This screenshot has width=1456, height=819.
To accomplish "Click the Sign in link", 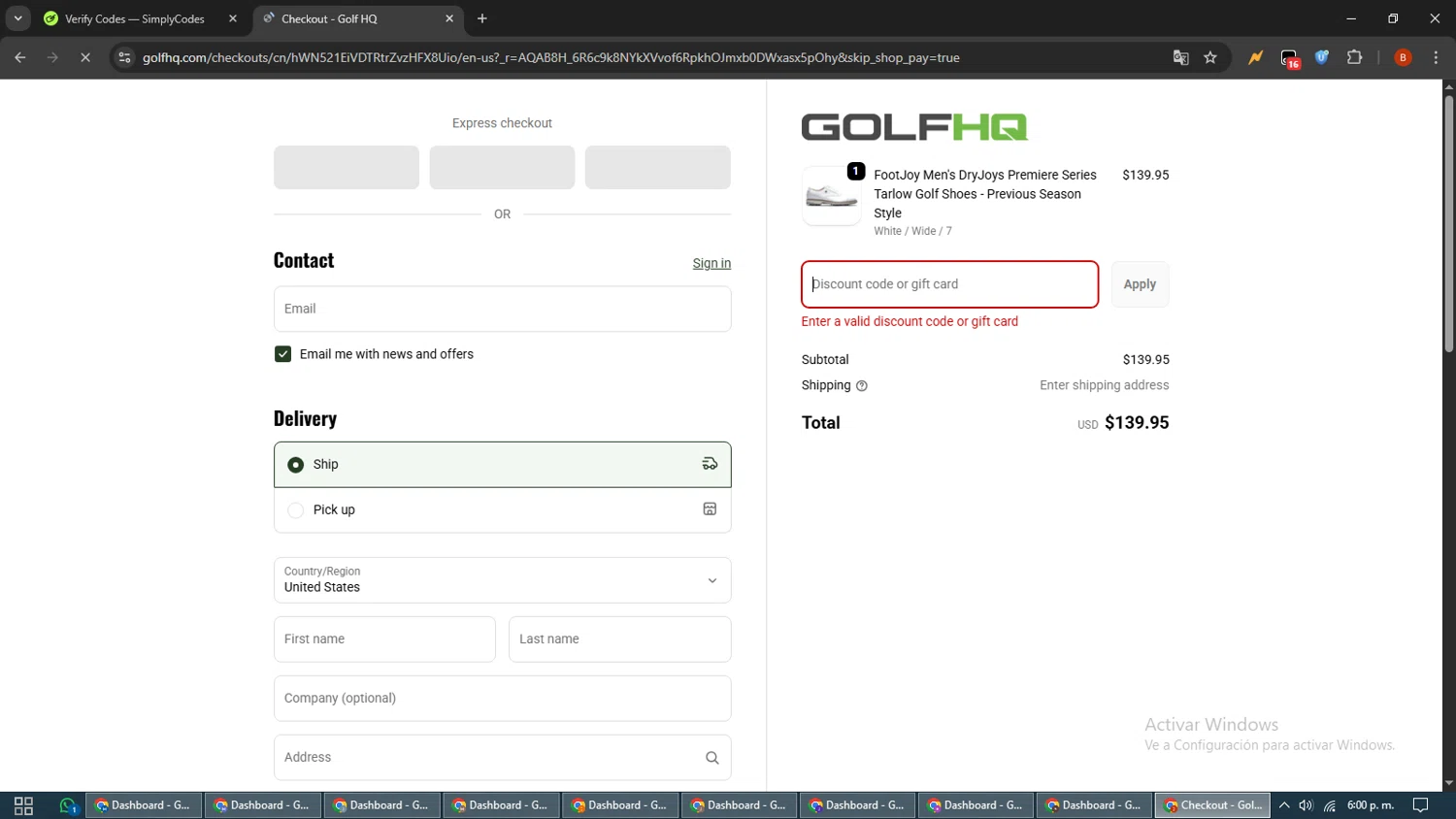I will [x=711, y=263].
